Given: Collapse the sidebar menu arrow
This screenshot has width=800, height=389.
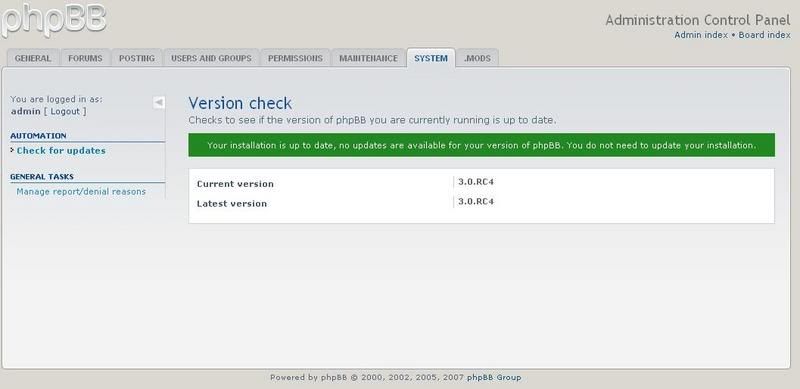Looking at the screenshot, I should 159,103.
